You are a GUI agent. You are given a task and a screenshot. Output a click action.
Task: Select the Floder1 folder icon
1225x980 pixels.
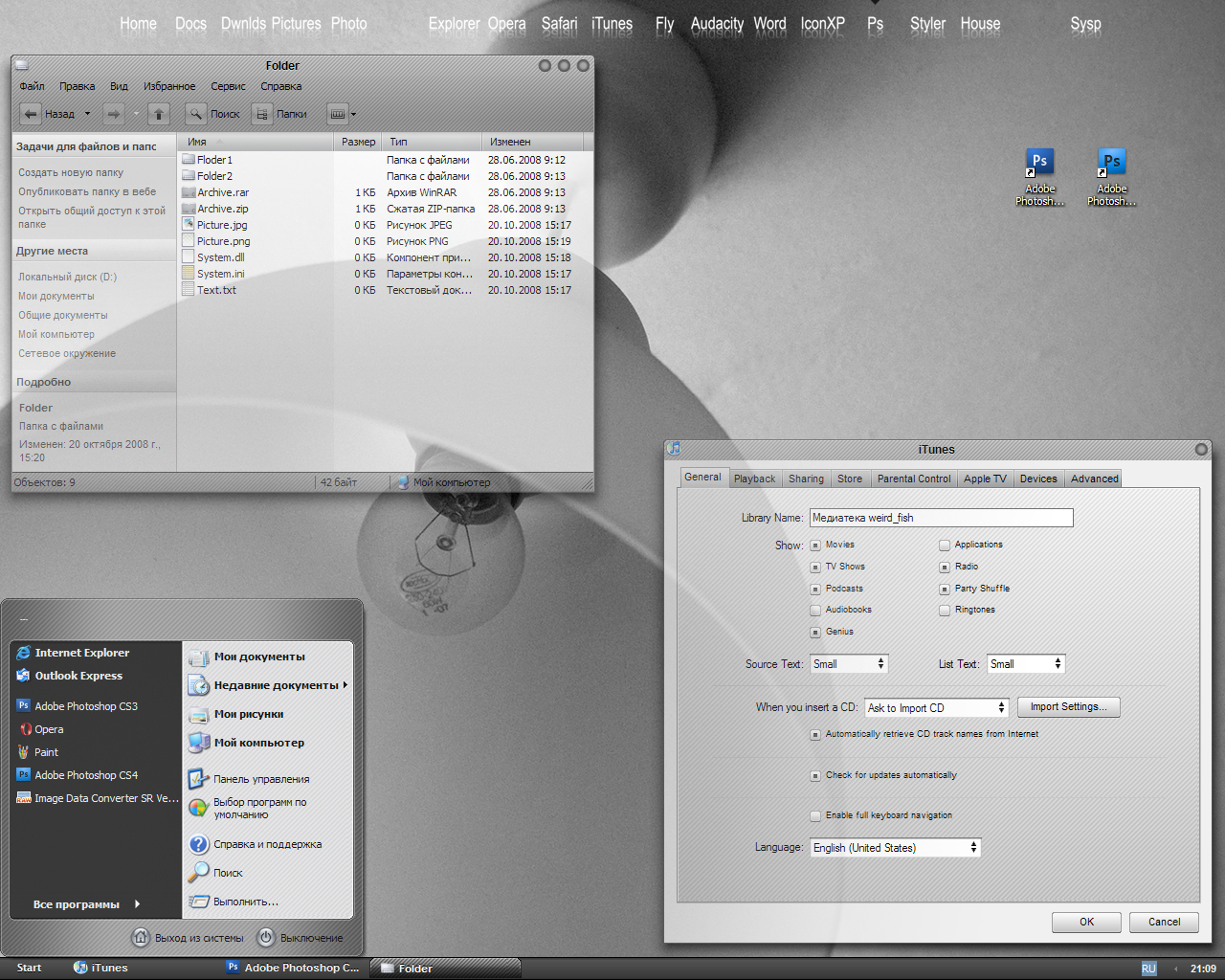click(189, 160)
